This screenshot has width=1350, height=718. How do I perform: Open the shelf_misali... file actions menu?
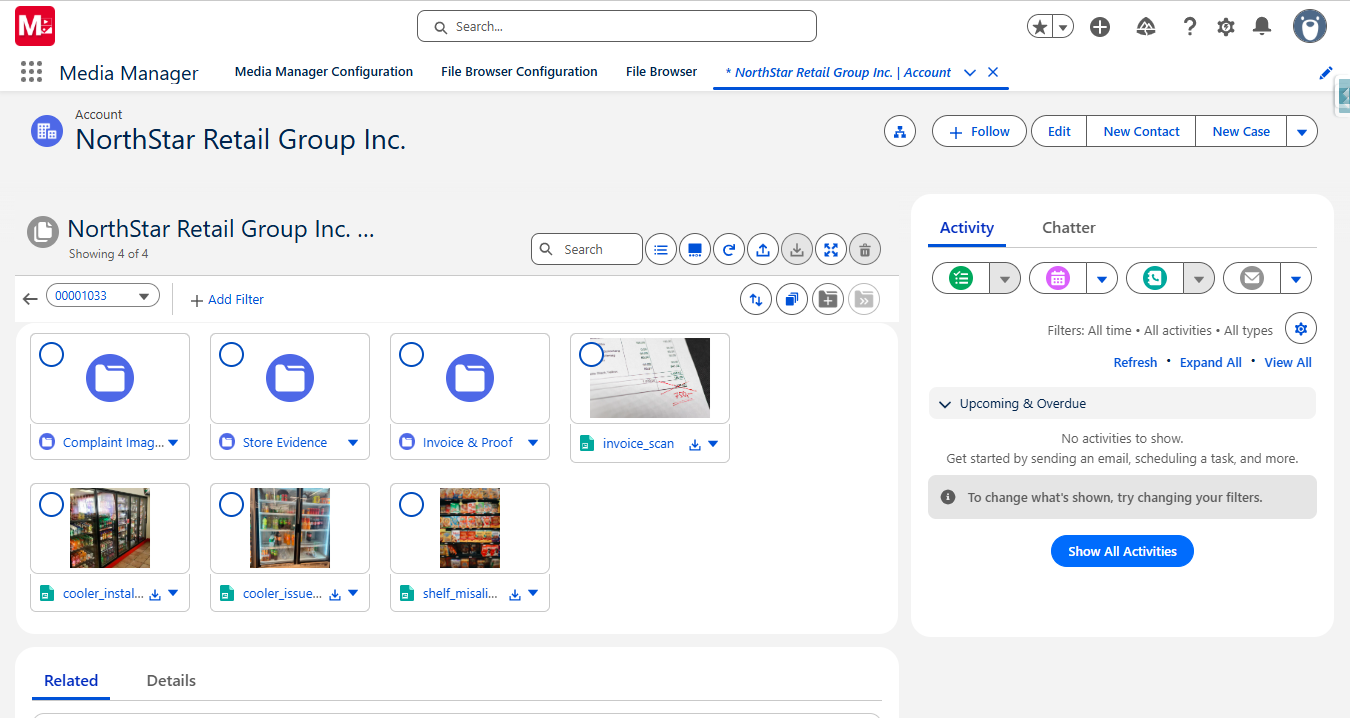click(533, 593)
